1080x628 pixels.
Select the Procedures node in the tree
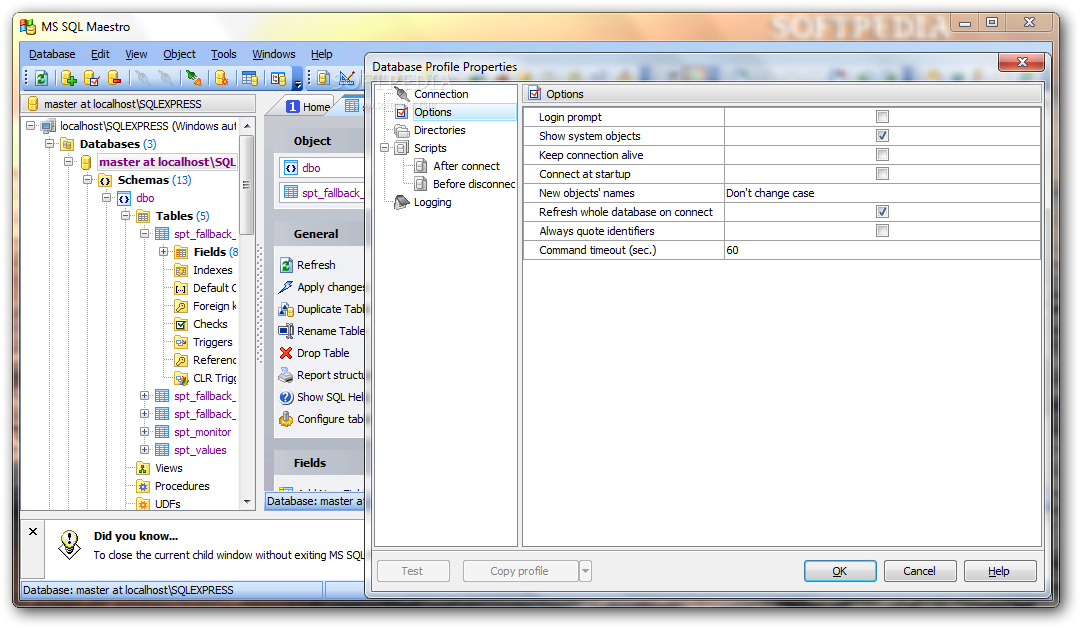(x=182, y=486)
